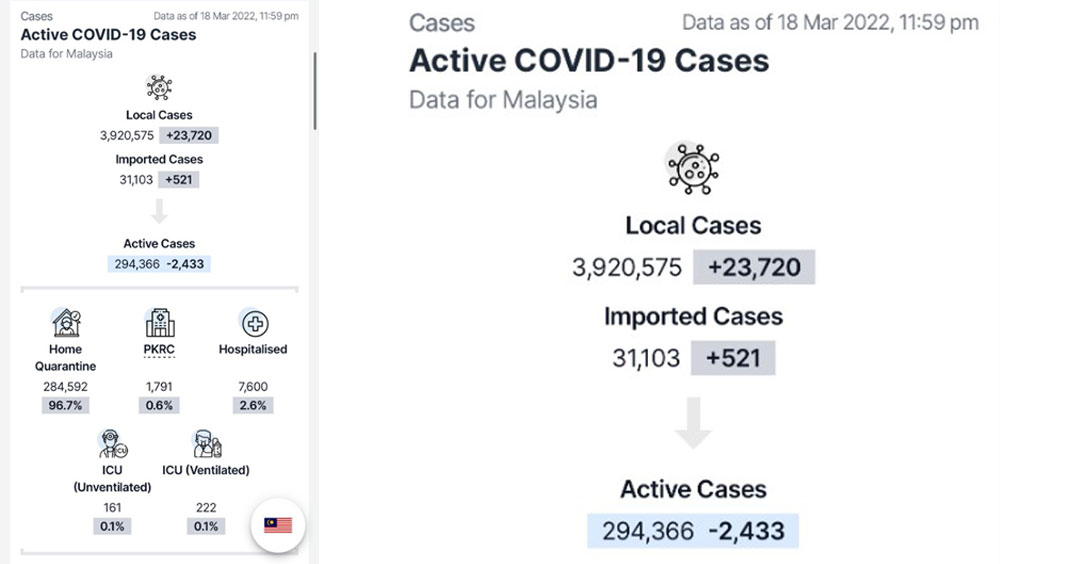
Task: Click the down arrow below Imported Cases in enlarged view
Action: (693, 423)
